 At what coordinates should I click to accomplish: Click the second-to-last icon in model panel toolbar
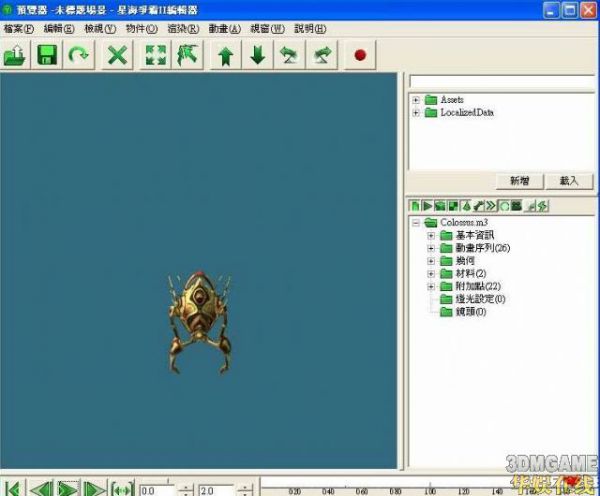pos(531,206)
